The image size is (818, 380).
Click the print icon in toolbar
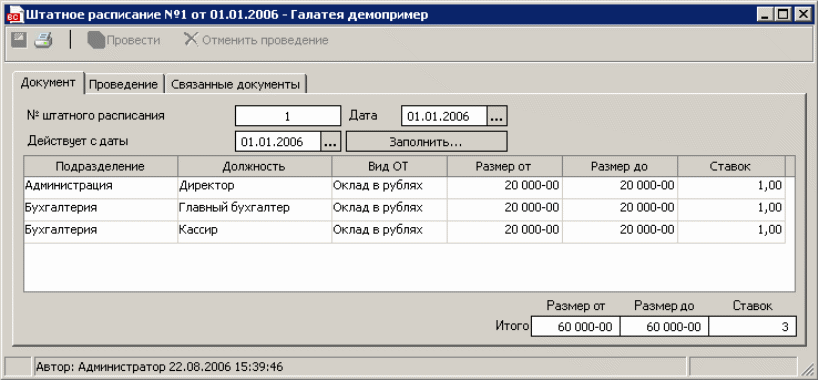click(x=43, y=40)
